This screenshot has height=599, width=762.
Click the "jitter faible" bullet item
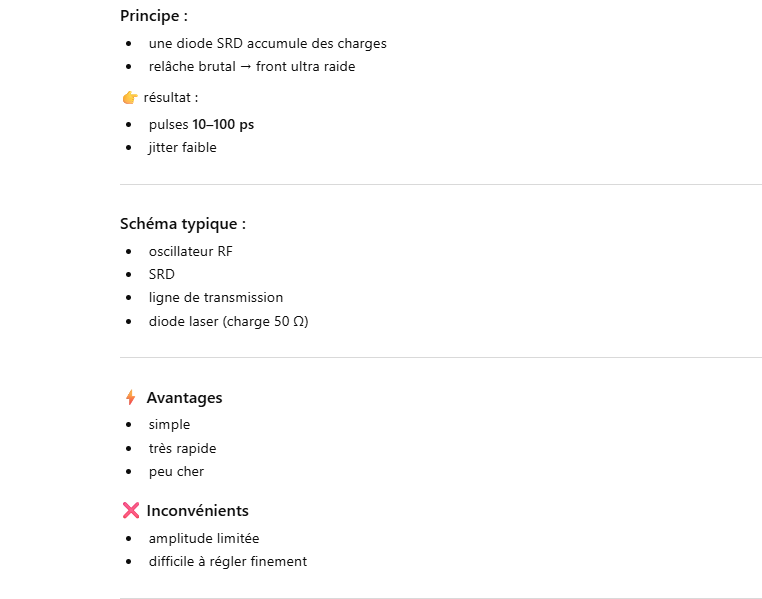coord(182,148)
